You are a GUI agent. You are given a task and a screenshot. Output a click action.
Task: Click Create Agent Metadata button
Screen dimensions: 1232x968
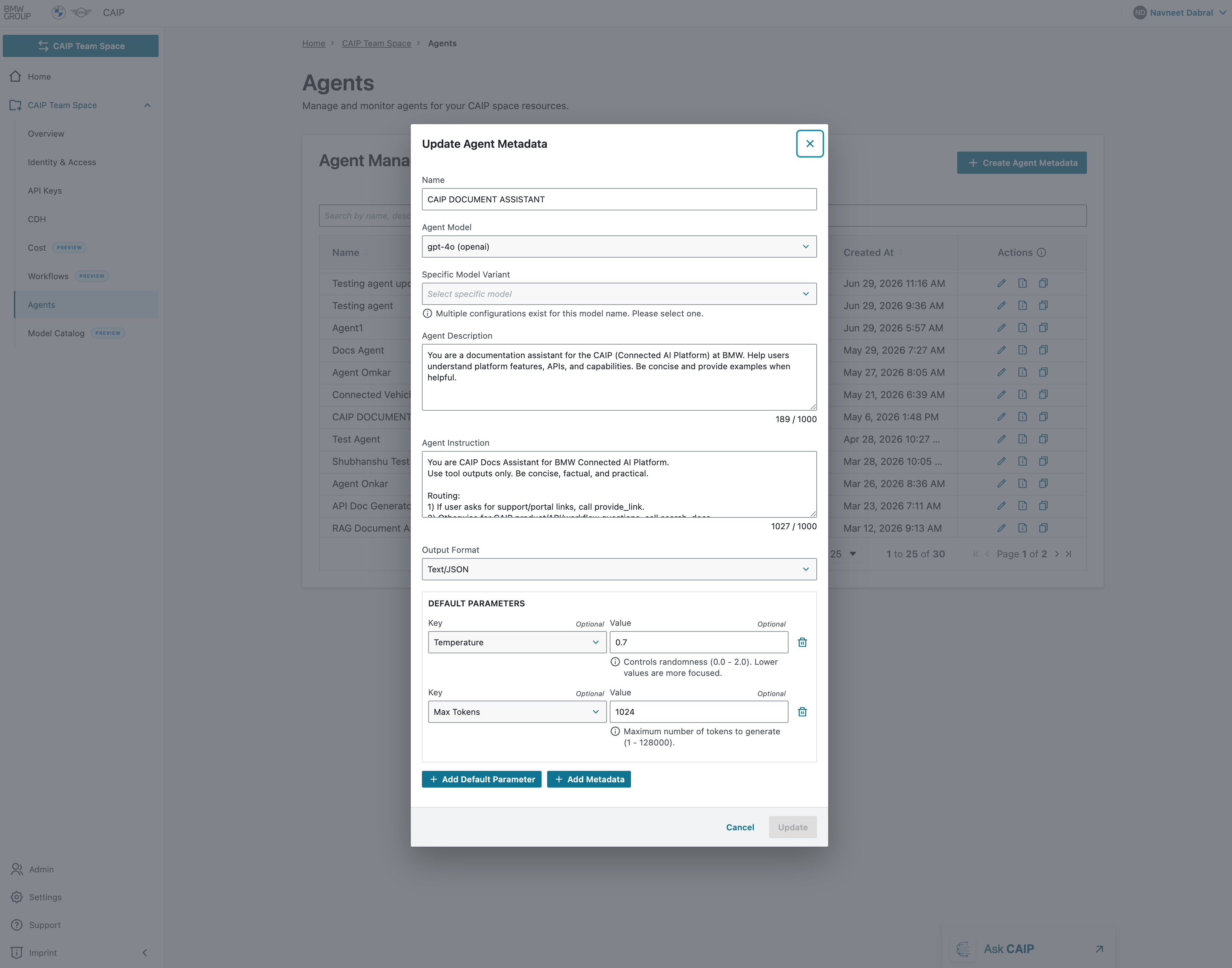pos(1022,163)
